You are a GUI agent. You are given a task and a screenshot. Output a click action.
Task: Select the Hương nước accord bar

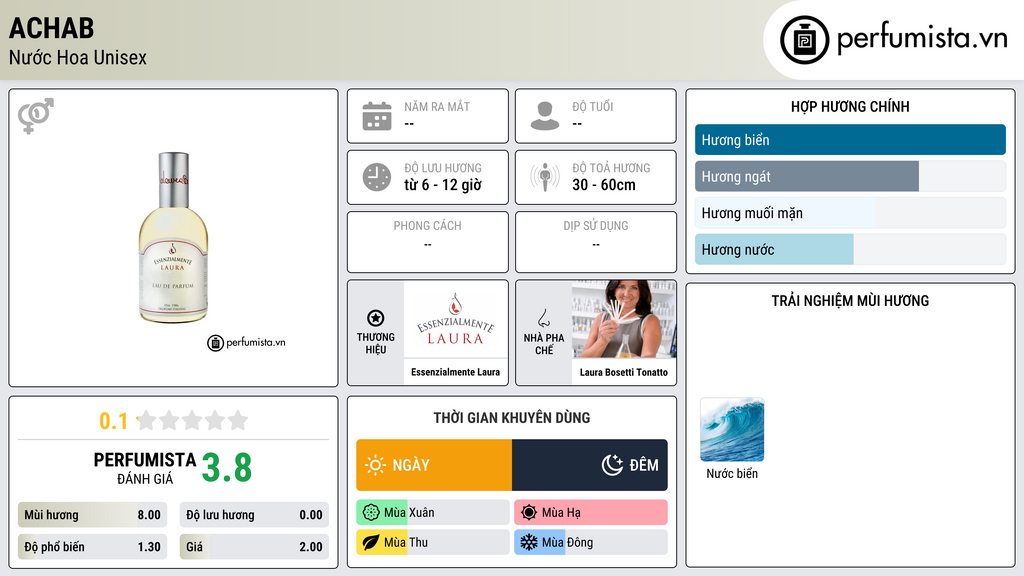click(x=850, y=249)
